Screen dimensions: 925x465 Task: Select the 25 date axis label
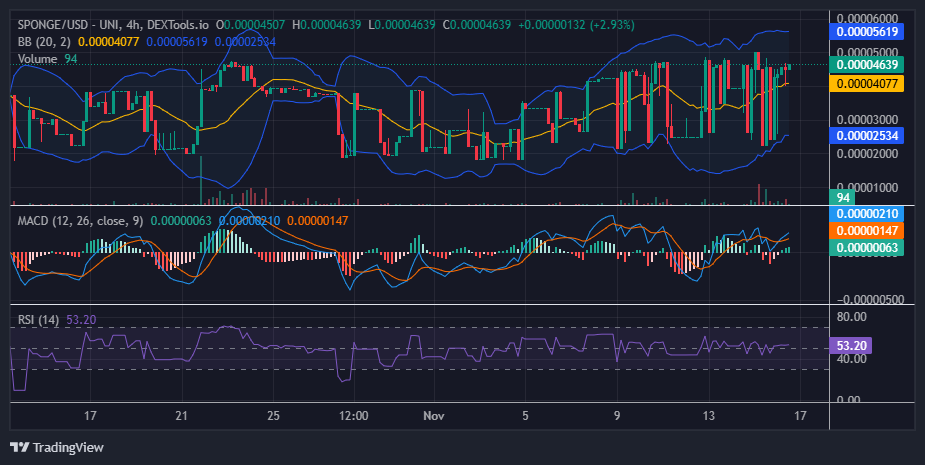(x=273, y=415)
